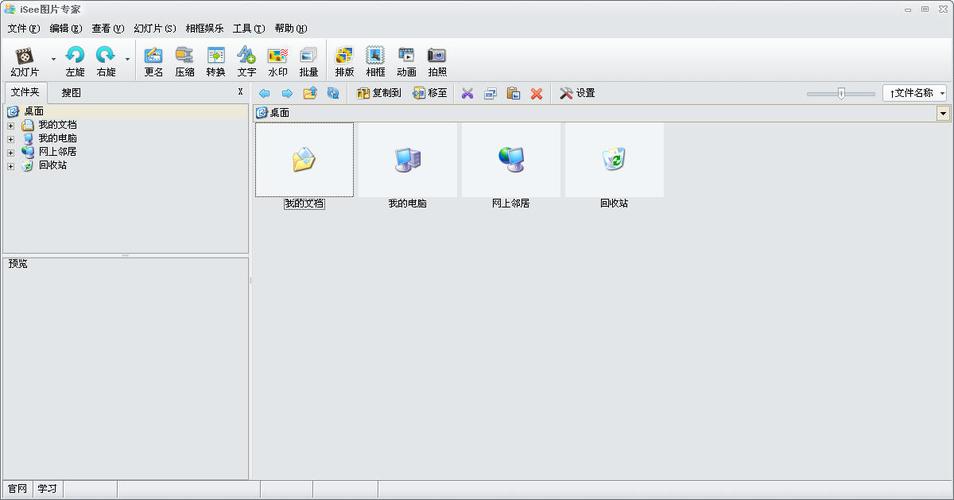Switch to the 文件夹 tab
954x500 pixels.
[x=25, y=92]
